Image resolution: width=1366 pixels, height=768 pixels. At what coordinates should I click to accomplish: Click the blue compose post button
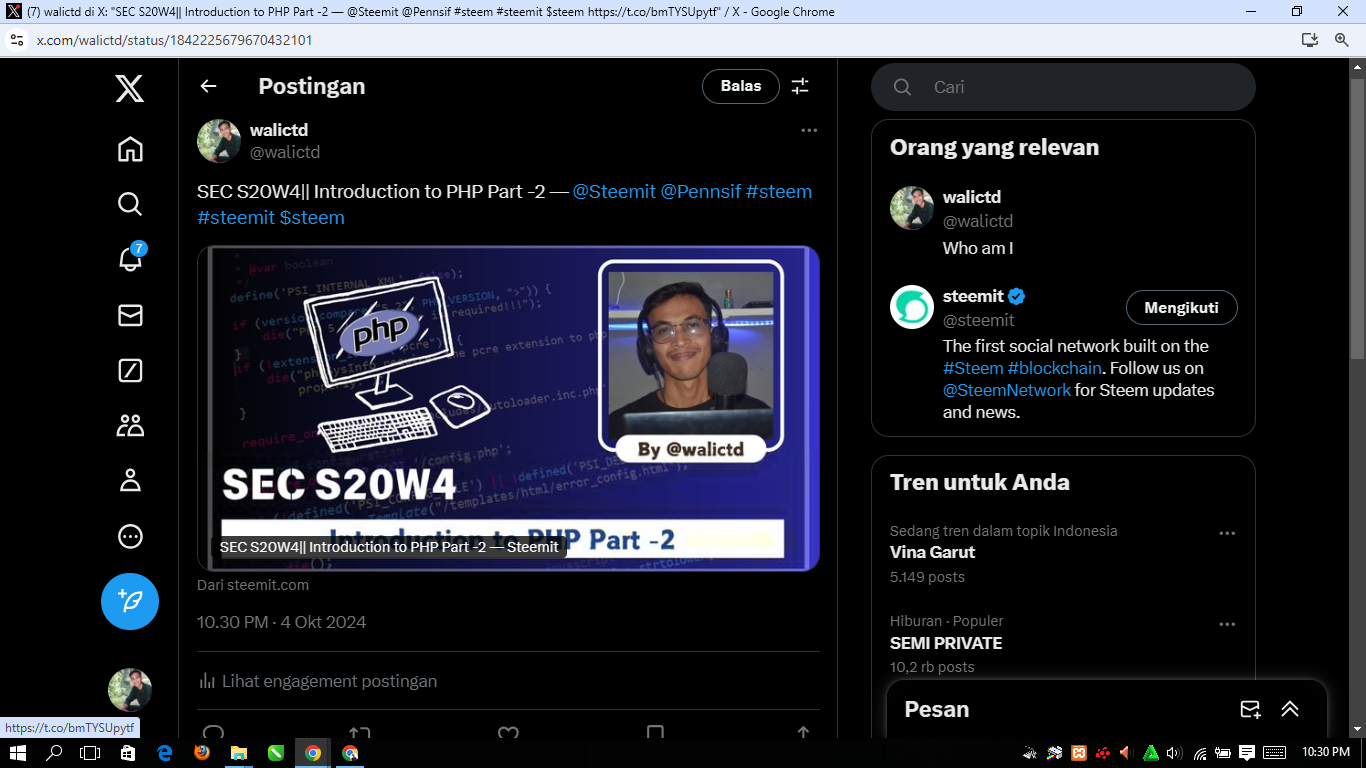(x=130, y=601)
